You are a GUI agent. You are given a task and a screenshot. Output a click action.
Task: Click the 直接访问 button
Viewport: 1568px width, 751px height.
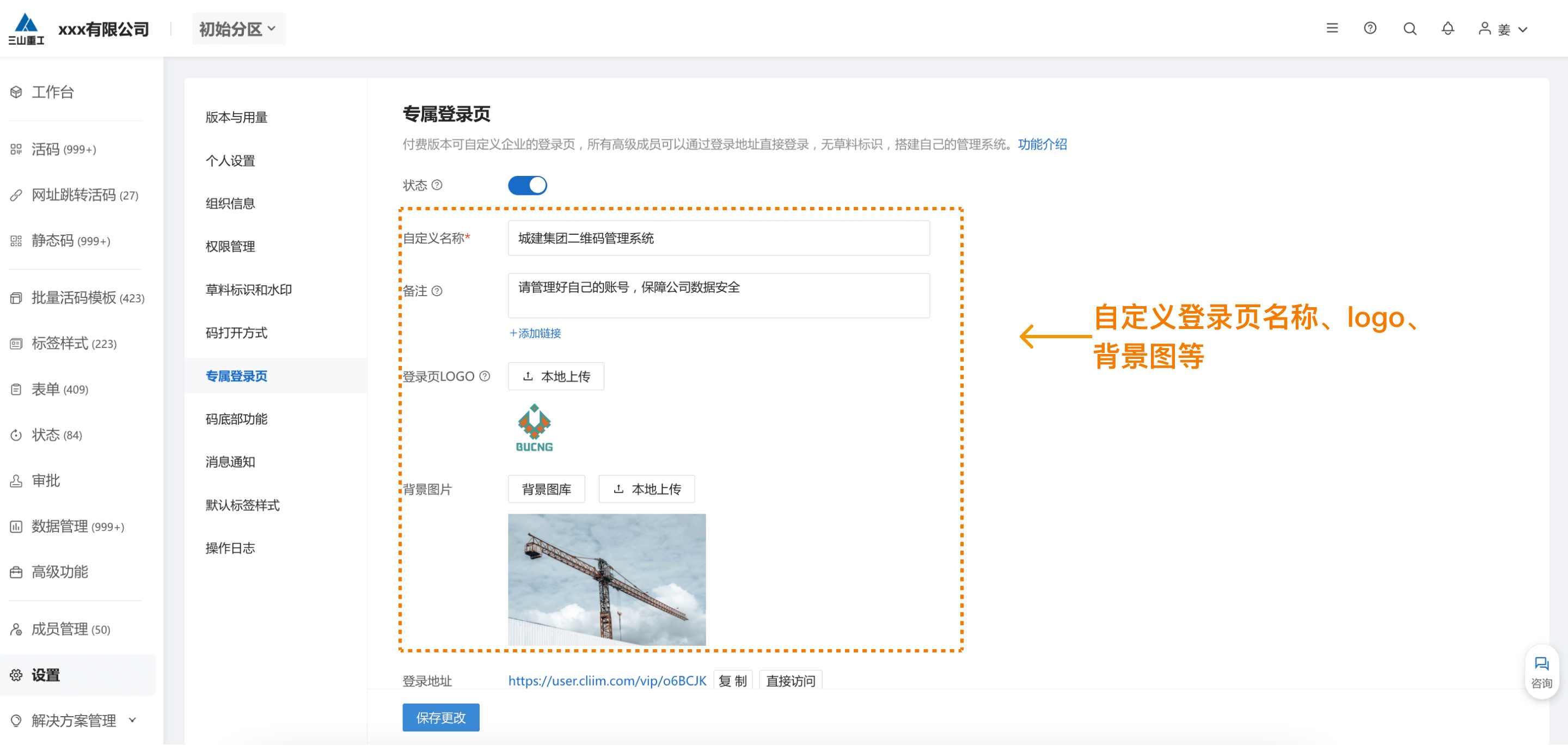point(791,681)
